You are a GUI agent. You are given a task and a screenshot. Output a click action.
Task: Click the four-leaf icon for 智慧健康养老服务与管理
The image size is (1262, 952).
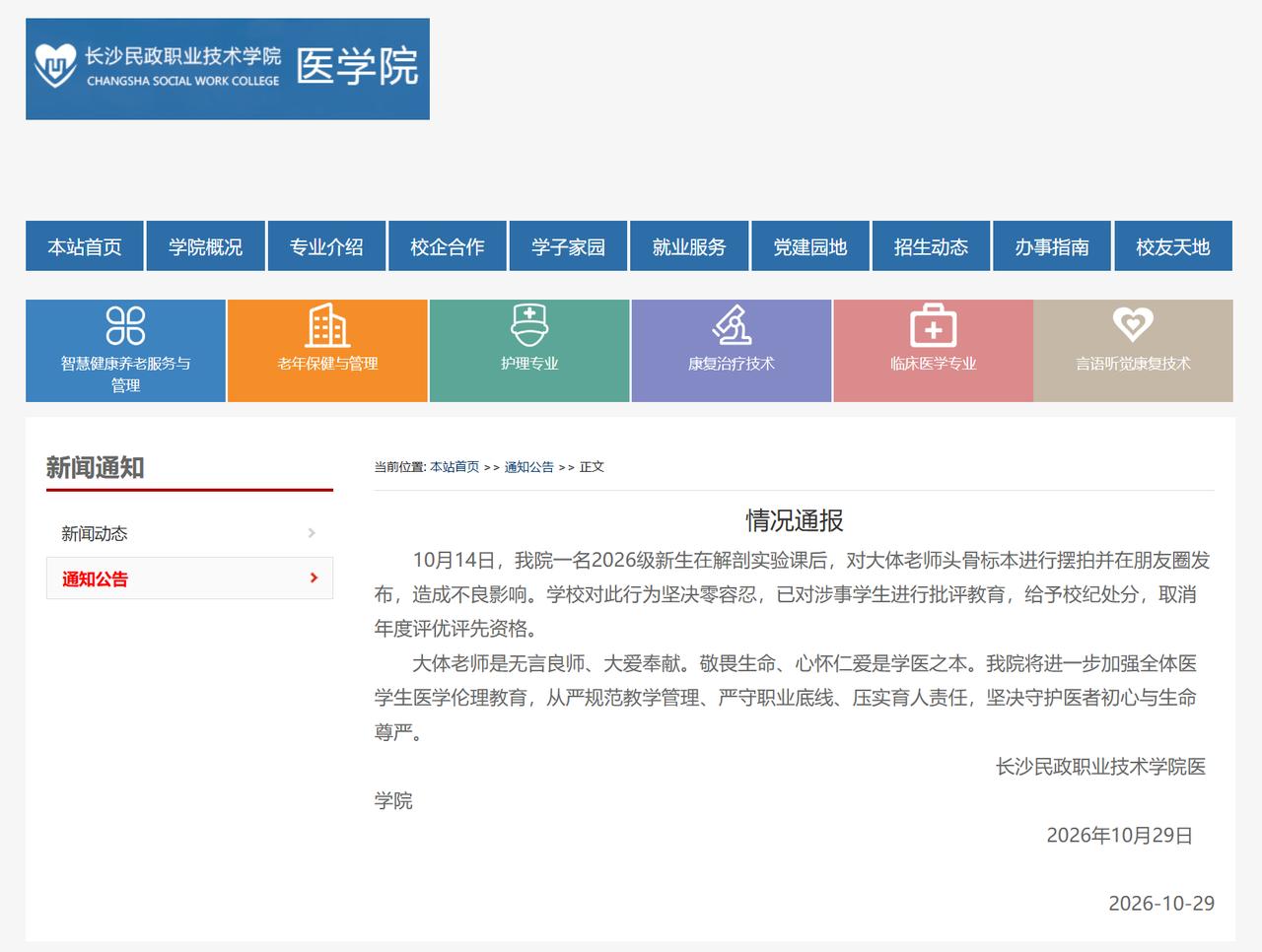tap(125, 325)
